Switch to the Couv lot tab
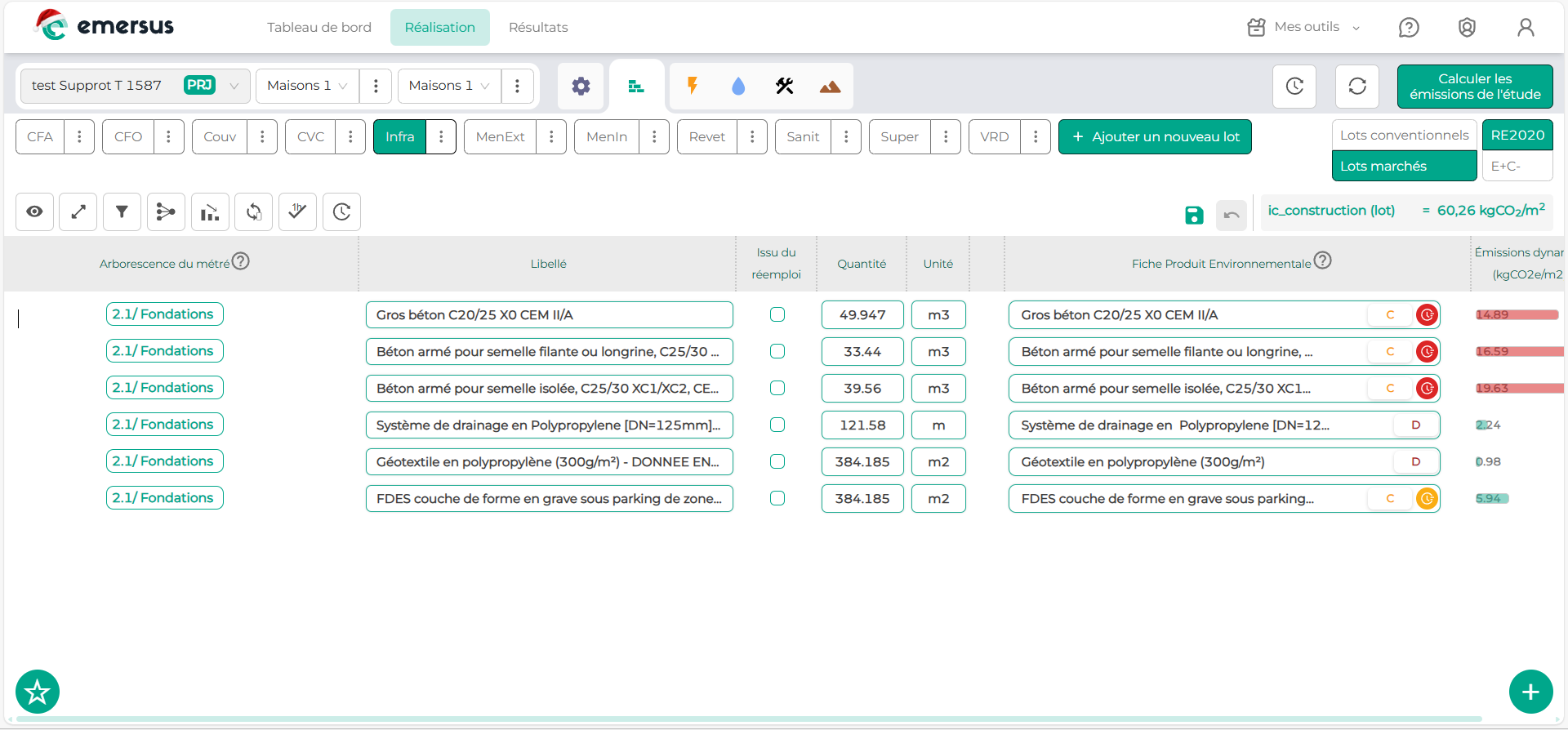Screen dimensions: 1568x730 [x=220, y=136]
